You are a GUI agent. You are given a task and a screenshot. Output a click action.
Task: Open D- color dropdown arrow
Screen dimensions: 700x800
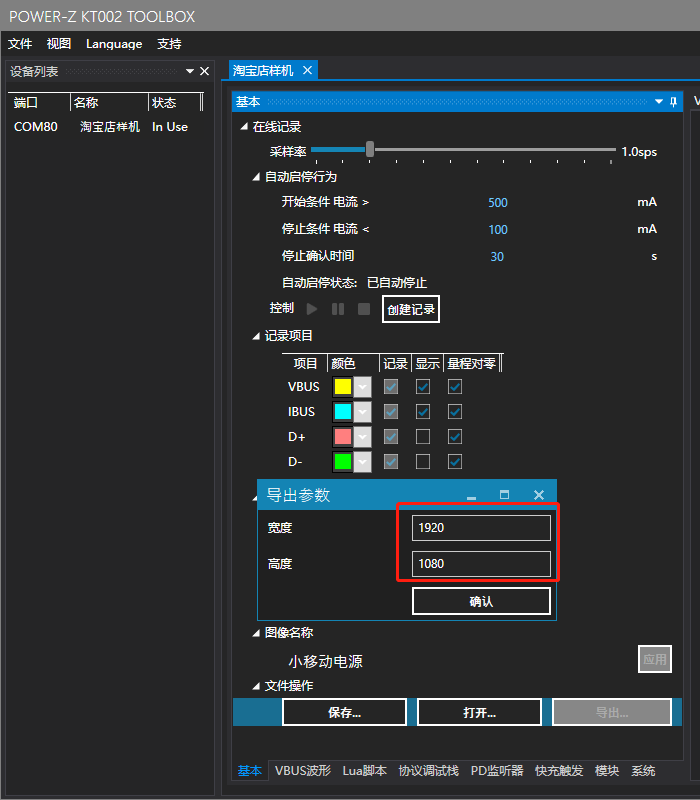click(362, 462)
